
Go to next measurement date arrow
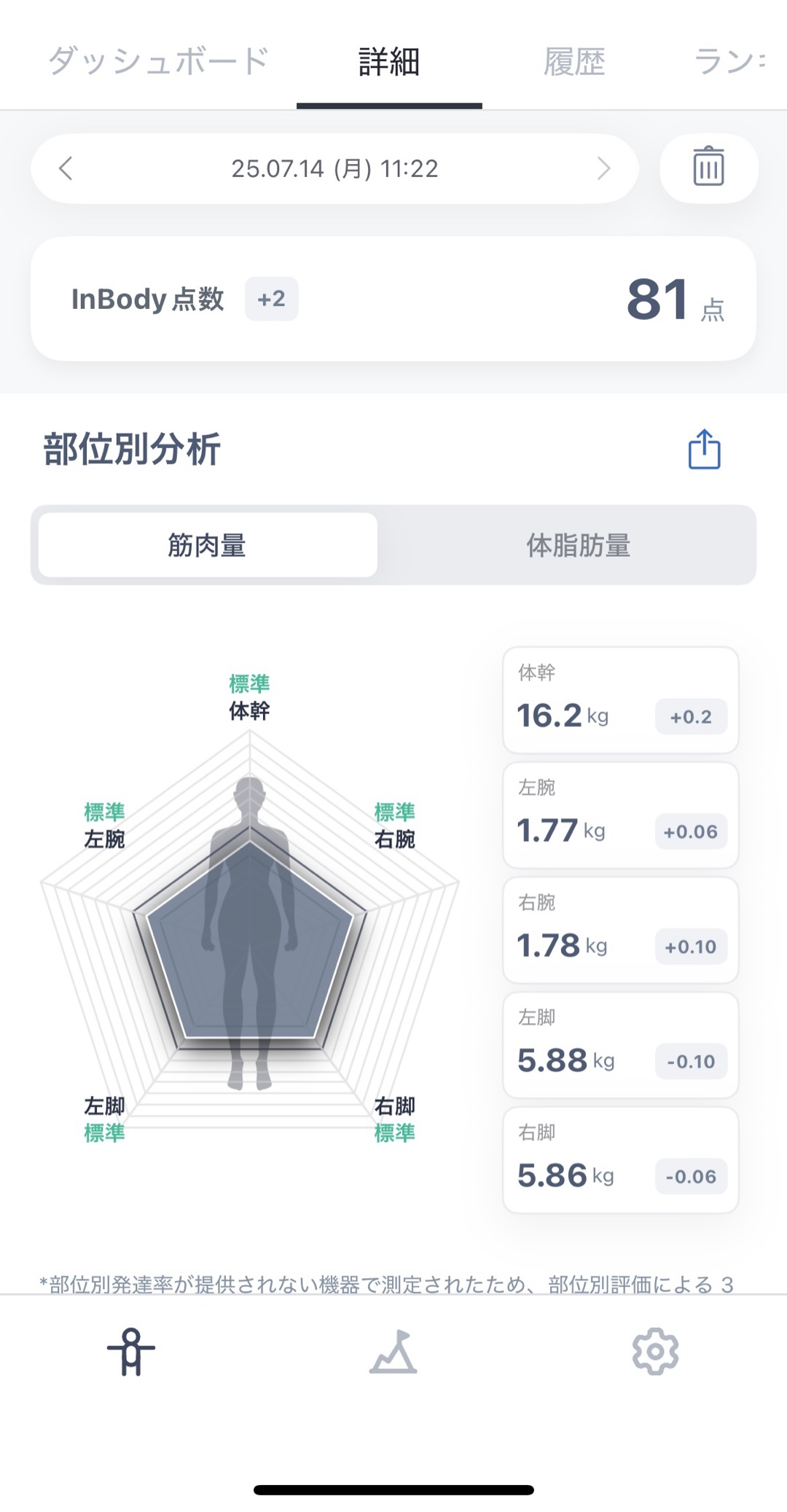[x=603, y=168]
